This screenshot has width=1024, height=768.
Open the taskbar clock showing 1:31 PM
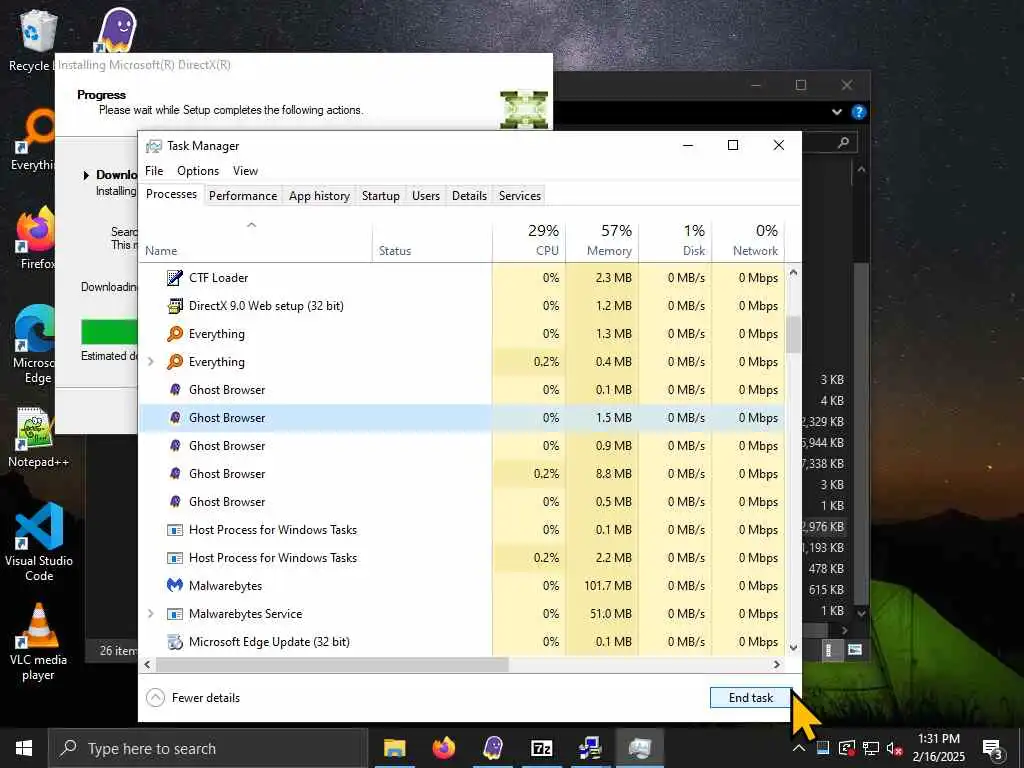[x=938, y=748]
